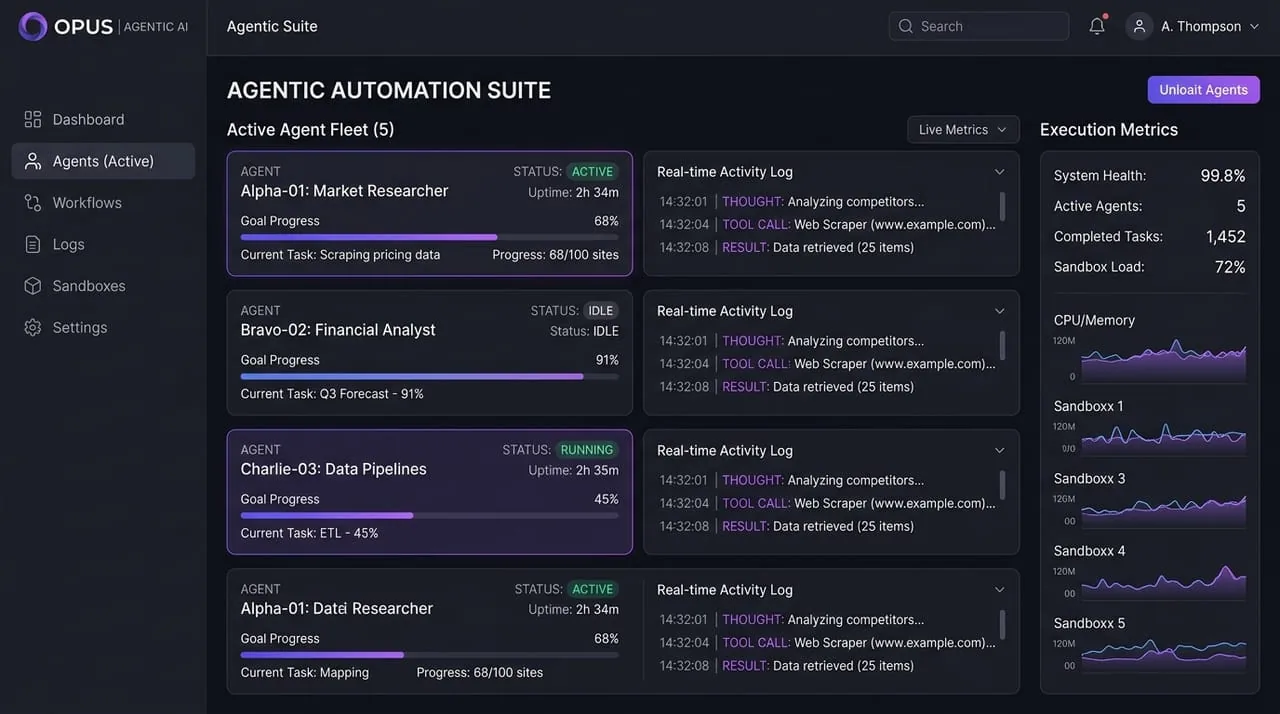Click 'Current Task: Q3 Forecast - 91%'

pyautogui.click(x=332, y=394)
